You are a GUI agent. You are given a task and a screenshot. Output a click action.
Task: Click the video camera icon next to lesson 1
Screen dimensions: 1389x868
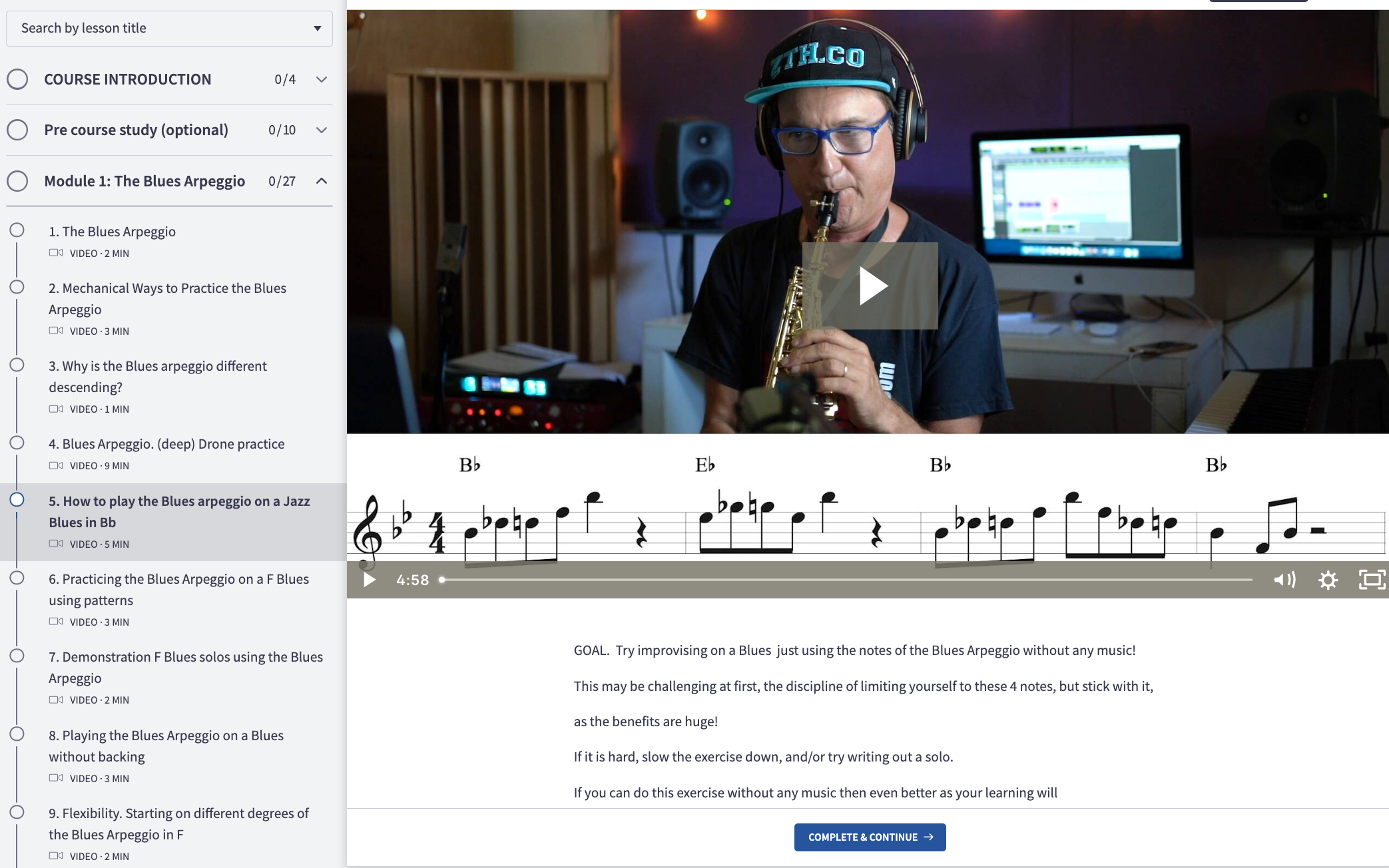click(x=55, y=253)
